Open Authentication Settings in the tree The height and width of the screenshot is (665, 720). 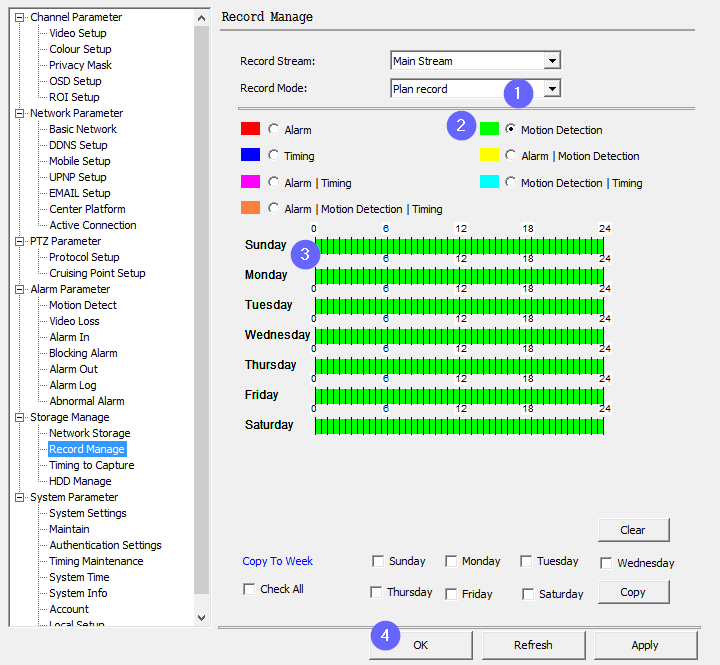[105, 545]
